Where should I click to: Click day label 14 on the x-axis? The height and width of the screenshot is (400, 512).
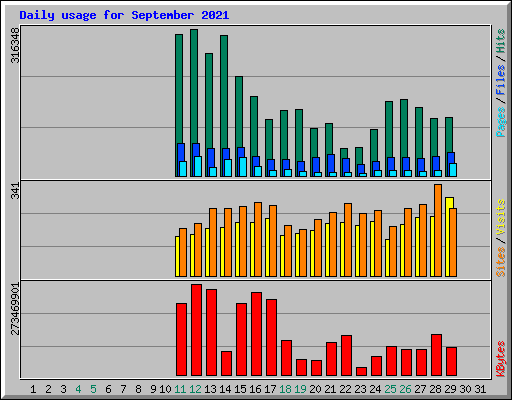coord(225,389)
